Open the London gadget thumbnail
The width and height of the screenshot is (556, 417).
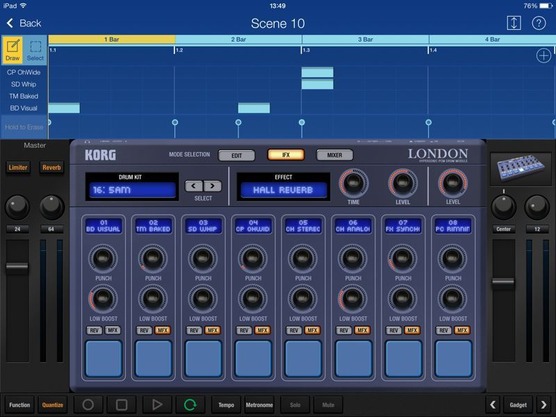click(x=521, y=168)
